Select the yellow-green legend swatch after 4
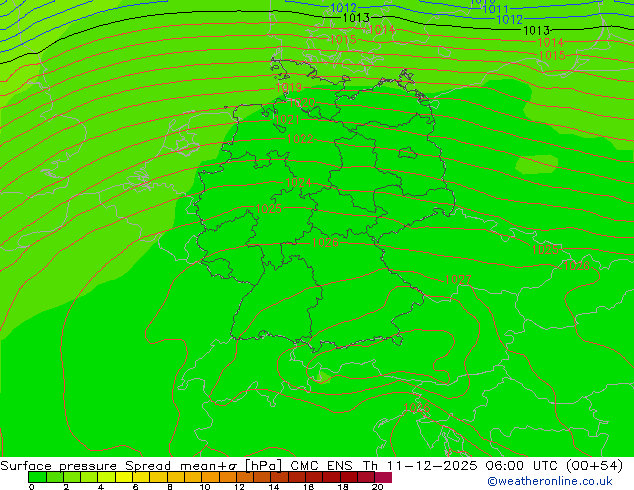 (x=107, y=477)
